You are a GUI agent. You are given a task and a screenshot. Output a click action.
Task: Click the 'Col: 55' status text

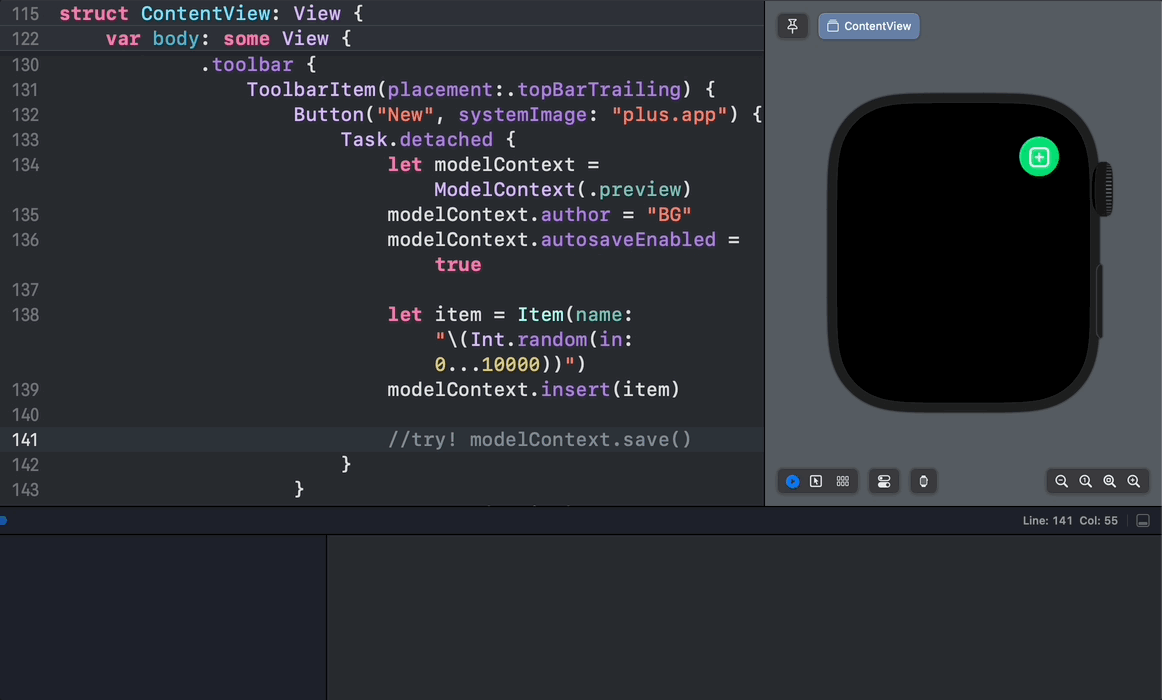pyautogui.click(x=1098, y=521)
